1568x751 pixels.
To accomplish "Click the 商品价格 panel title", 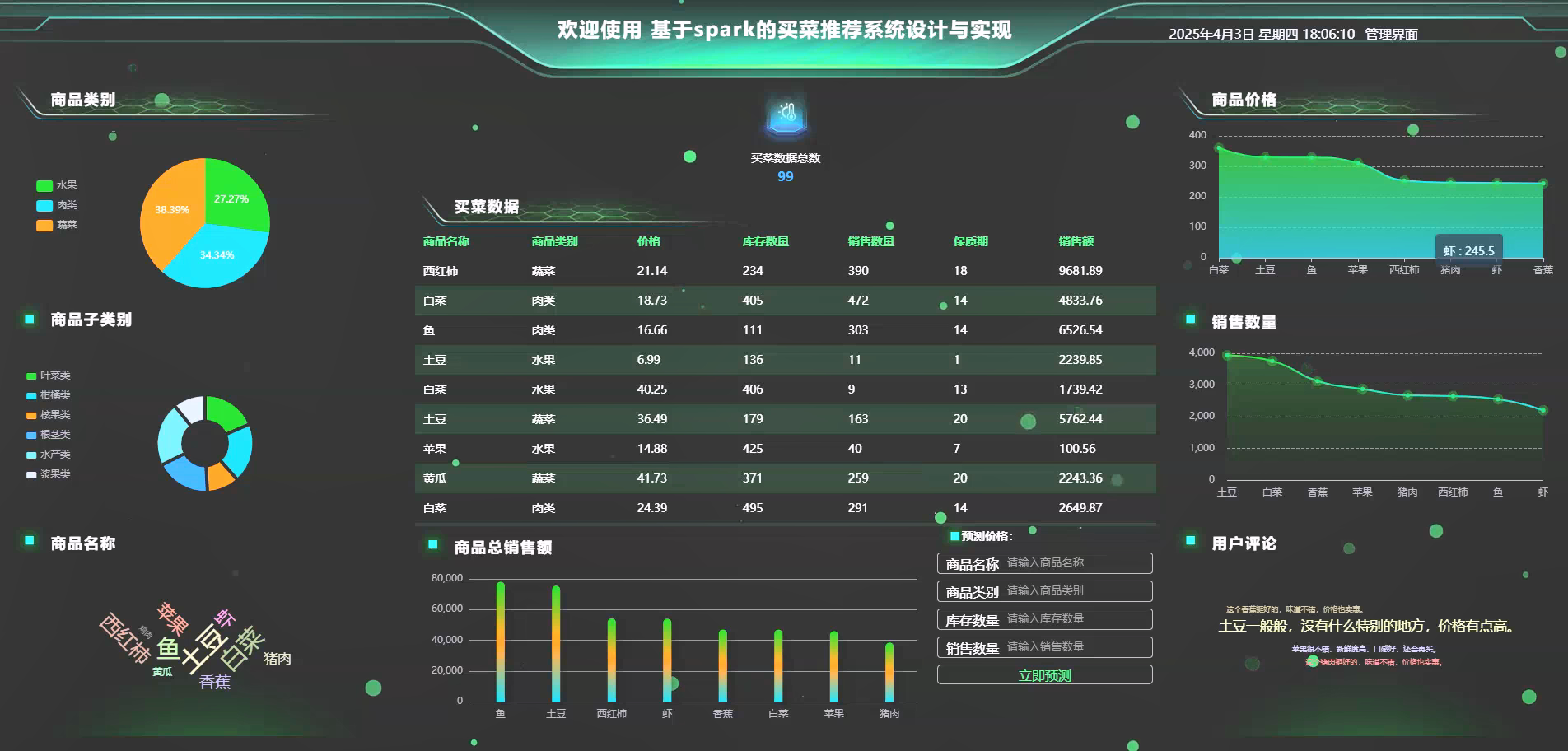I will (1244, 100).
